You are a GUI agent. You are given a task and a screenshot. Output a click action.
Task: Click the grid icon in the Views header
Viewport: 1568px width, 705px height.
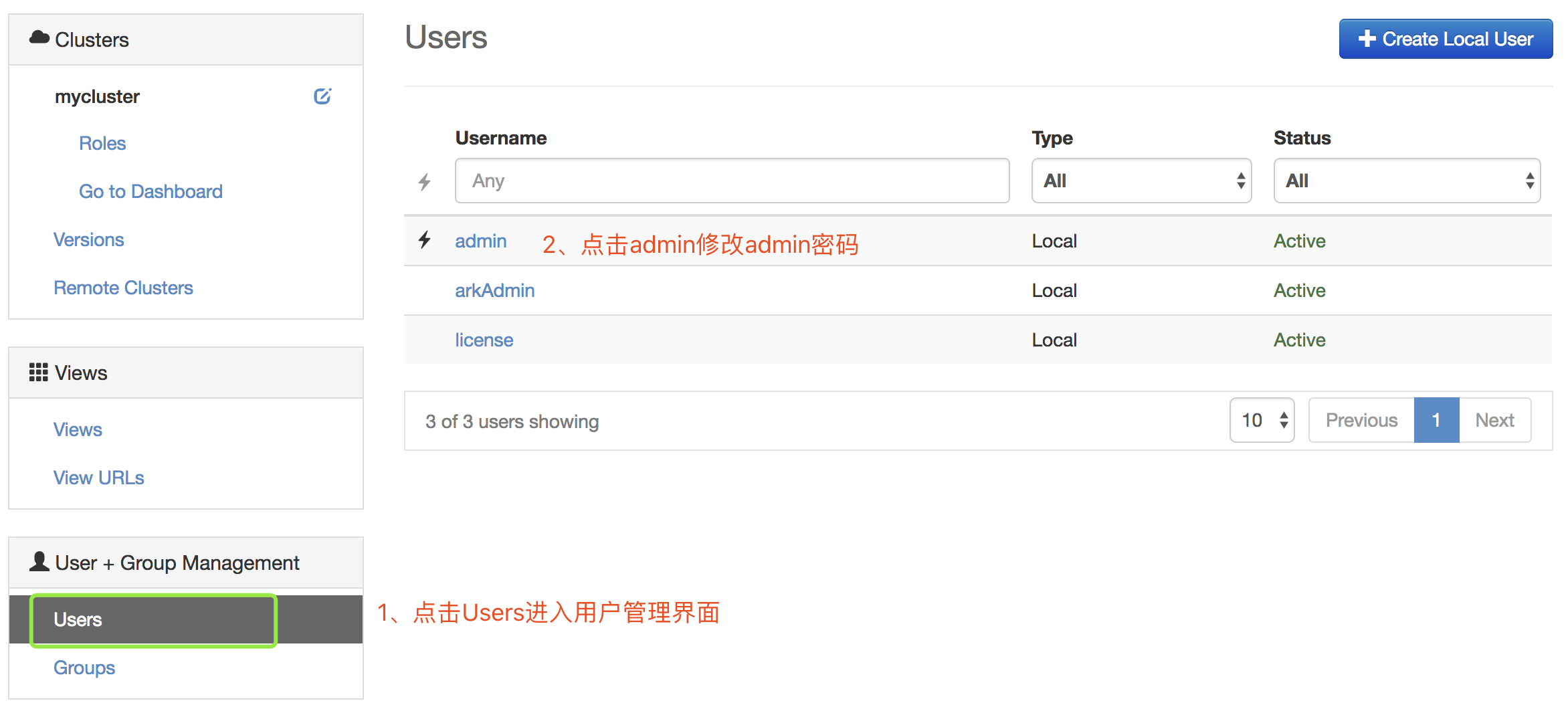39,373
